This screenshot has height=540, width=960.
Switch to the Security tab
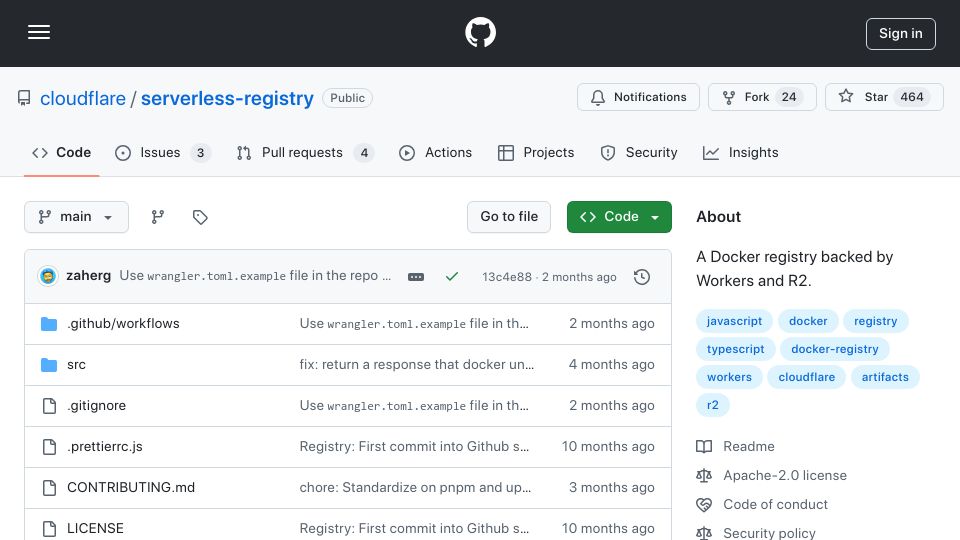[x=639, y=152]
